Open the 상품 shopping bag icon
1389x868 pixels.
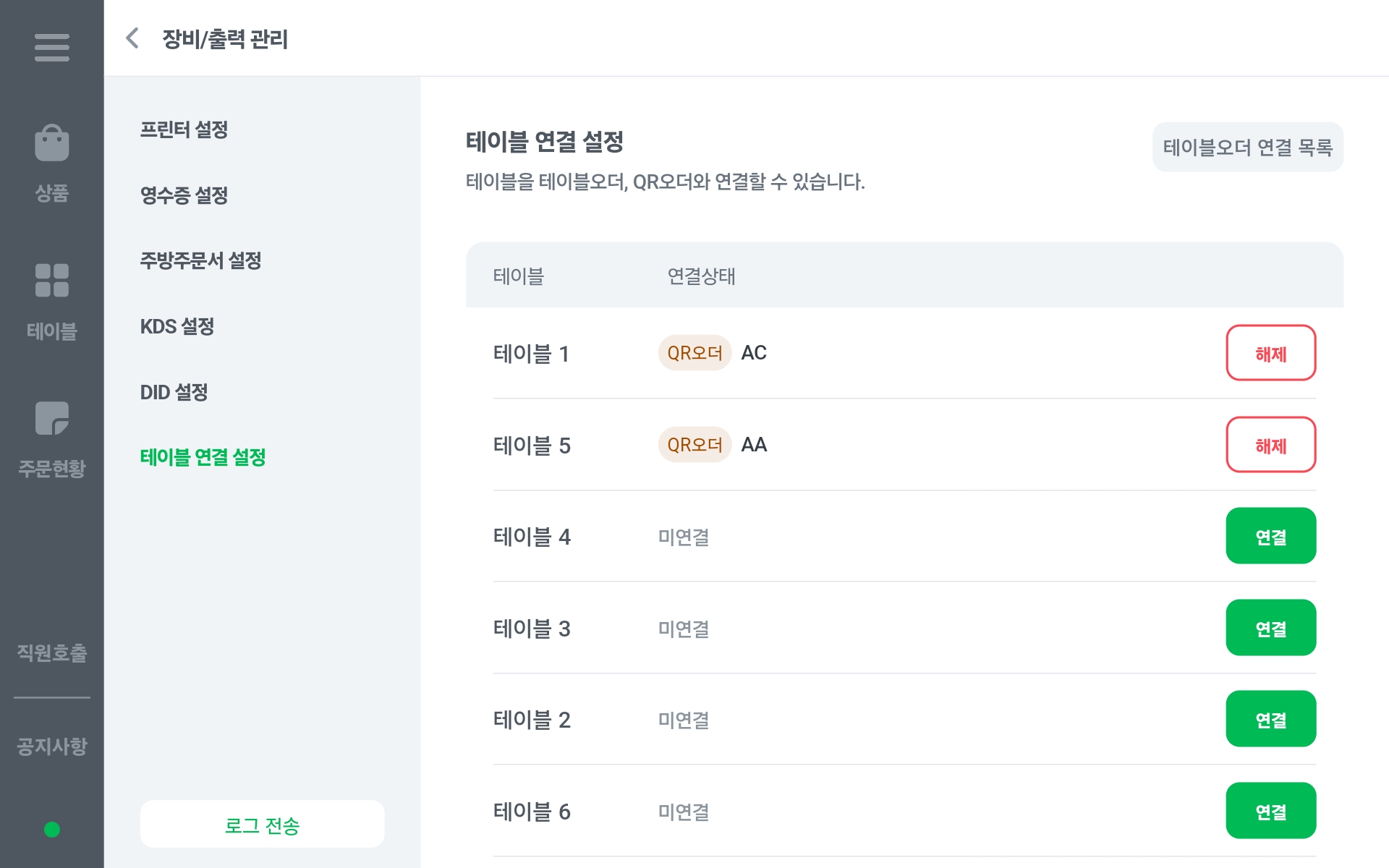(51, 142)
